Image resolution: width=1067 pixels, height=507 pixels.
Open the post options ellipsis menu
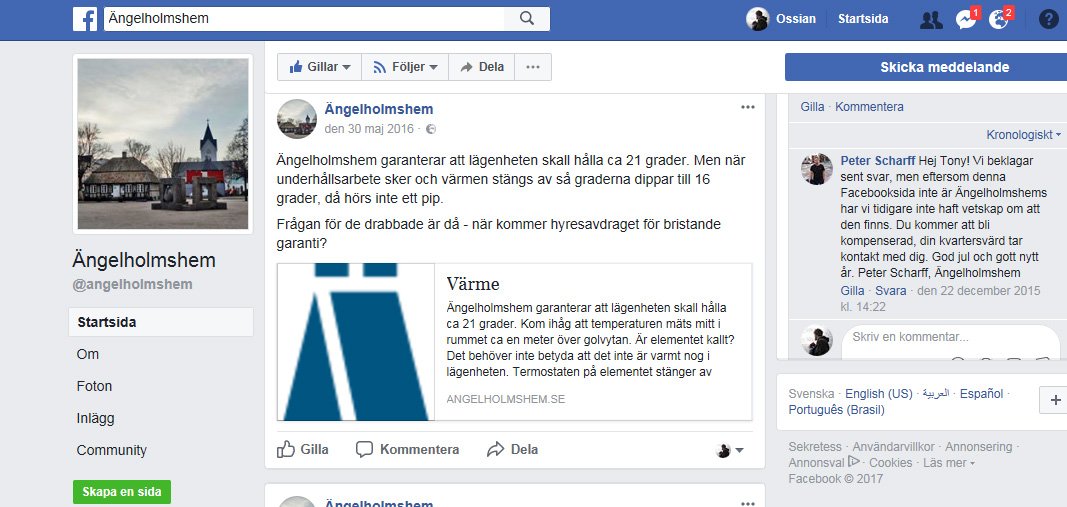pyautogui.click(x=748, y=107)
